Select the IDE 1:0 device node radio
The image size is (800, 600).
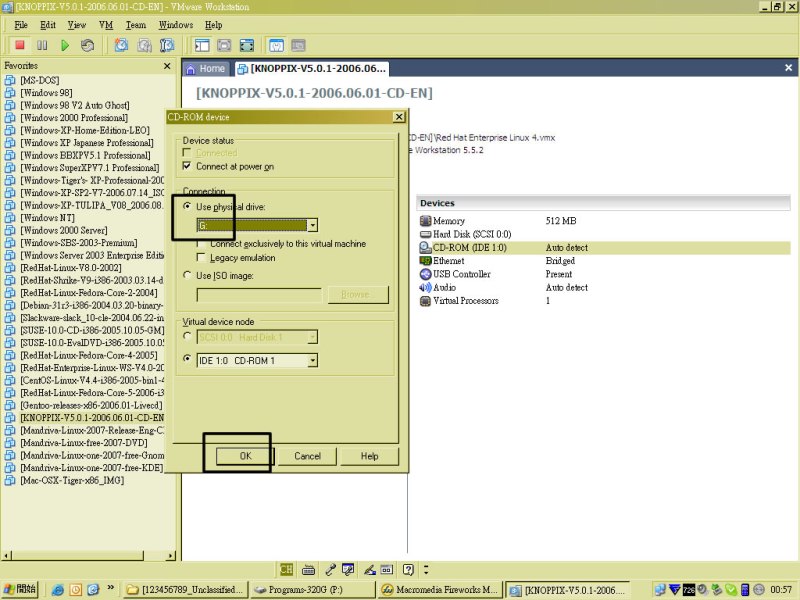pyautogui.click(x=187, y=359)
